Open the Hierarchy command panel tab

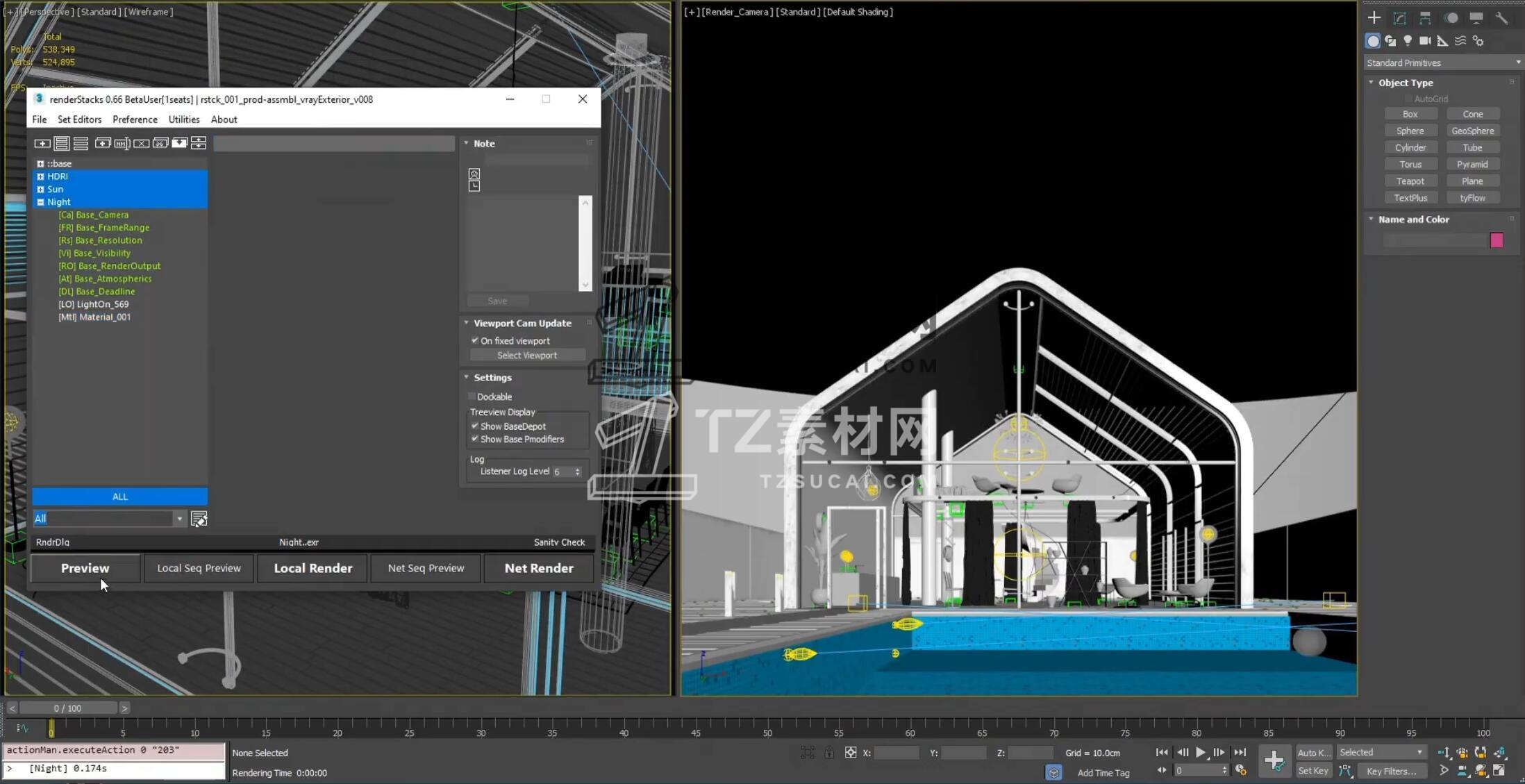tap(1425, 18)
